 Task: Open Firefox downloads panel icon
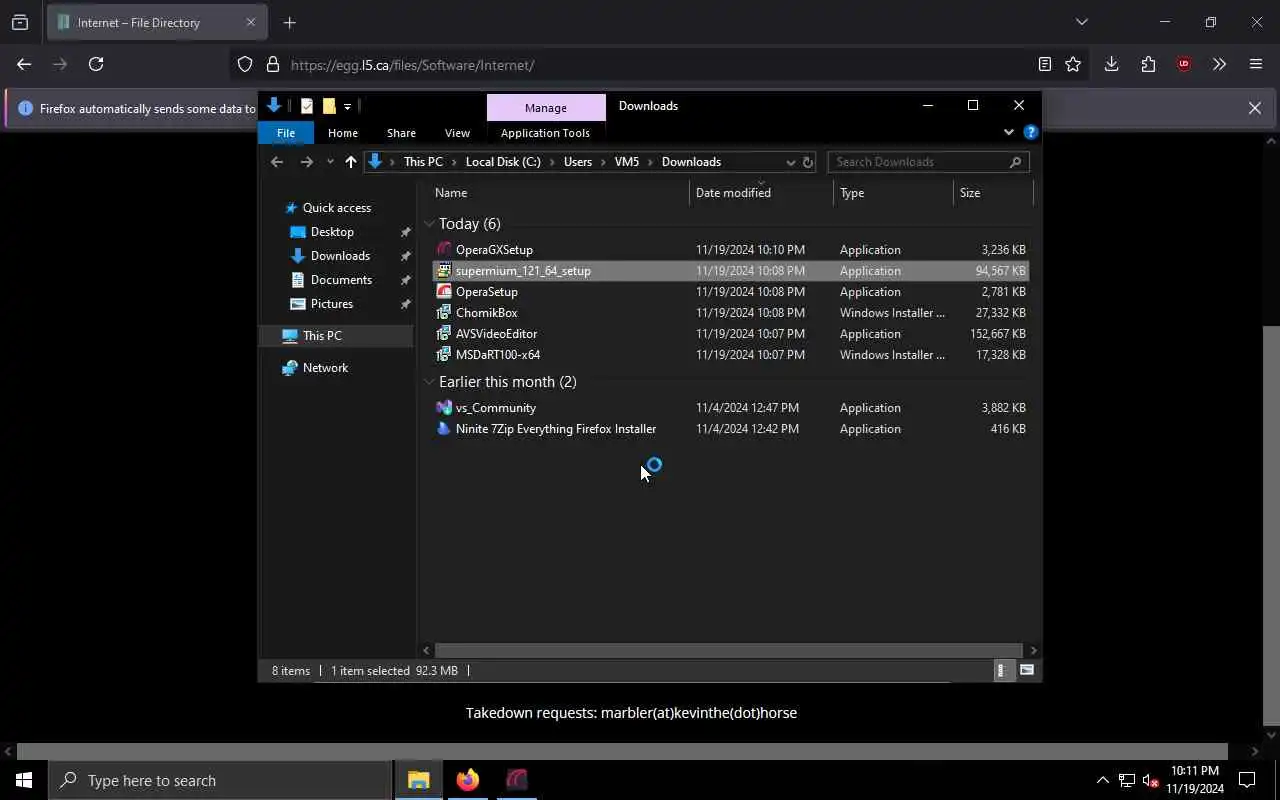pos(1111,64)
